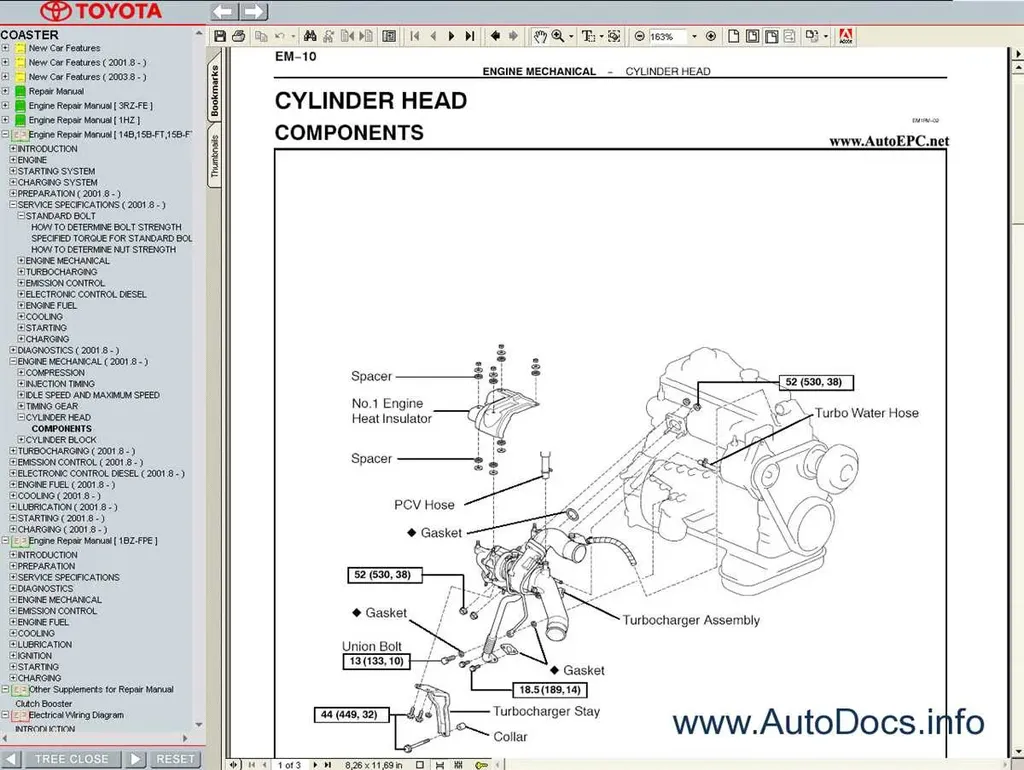Screen dimensions: 1024x770
Task: Select COMPONENTS in the tree
Action: (x=61, y=428)
